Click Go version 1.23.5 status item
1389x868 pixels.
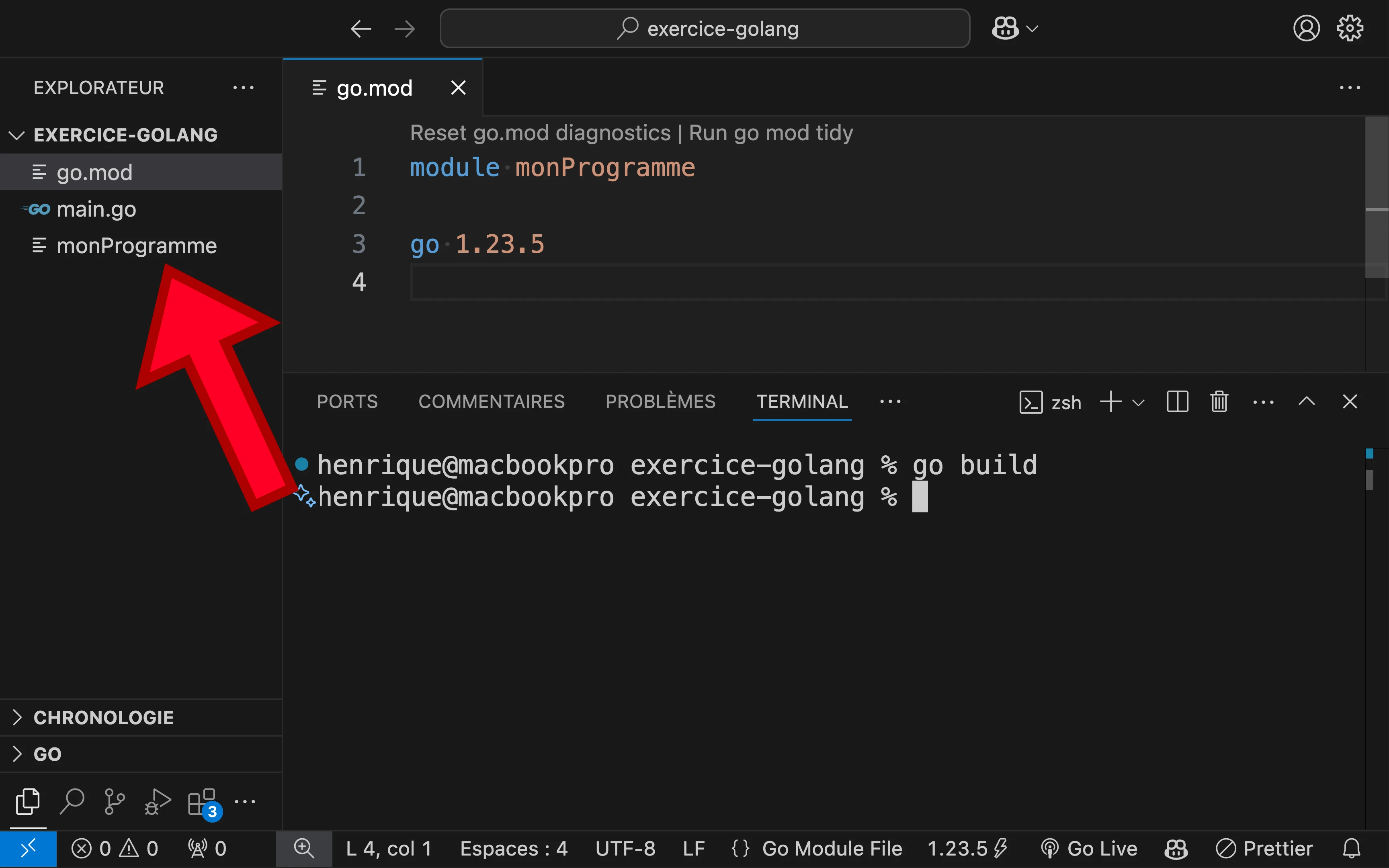click(967, 848)
